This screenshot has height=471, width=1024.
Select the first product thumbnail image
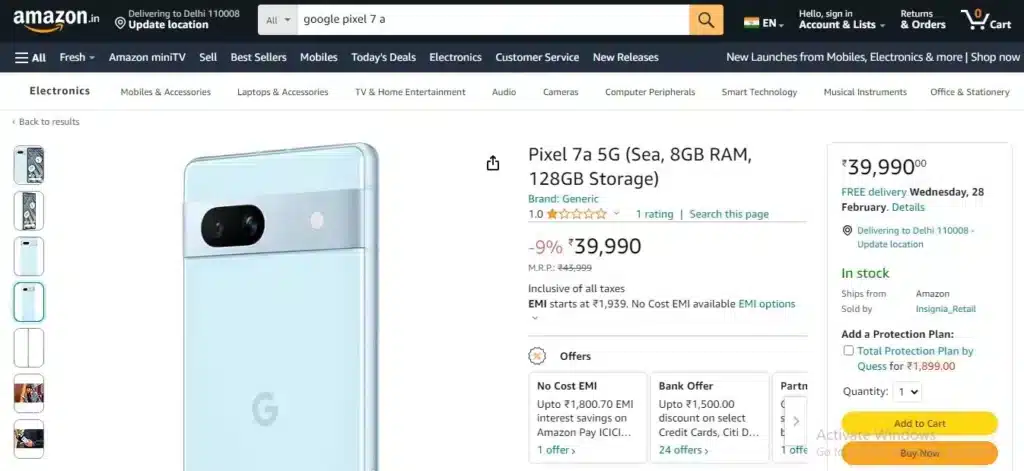[29, 165]
